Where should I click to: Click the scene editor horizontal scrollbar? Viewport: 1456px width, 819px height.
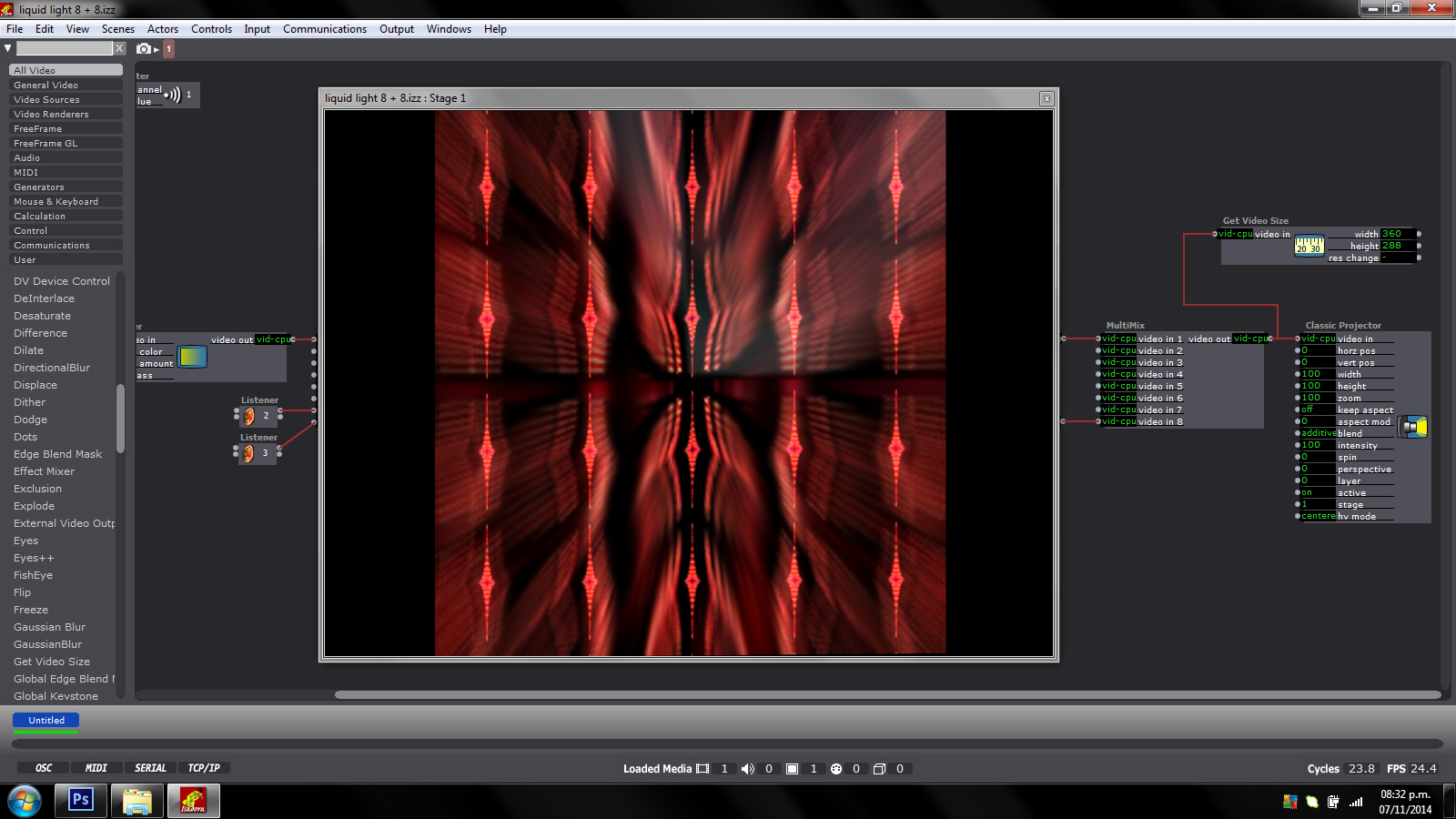click(x=887, y=694)
